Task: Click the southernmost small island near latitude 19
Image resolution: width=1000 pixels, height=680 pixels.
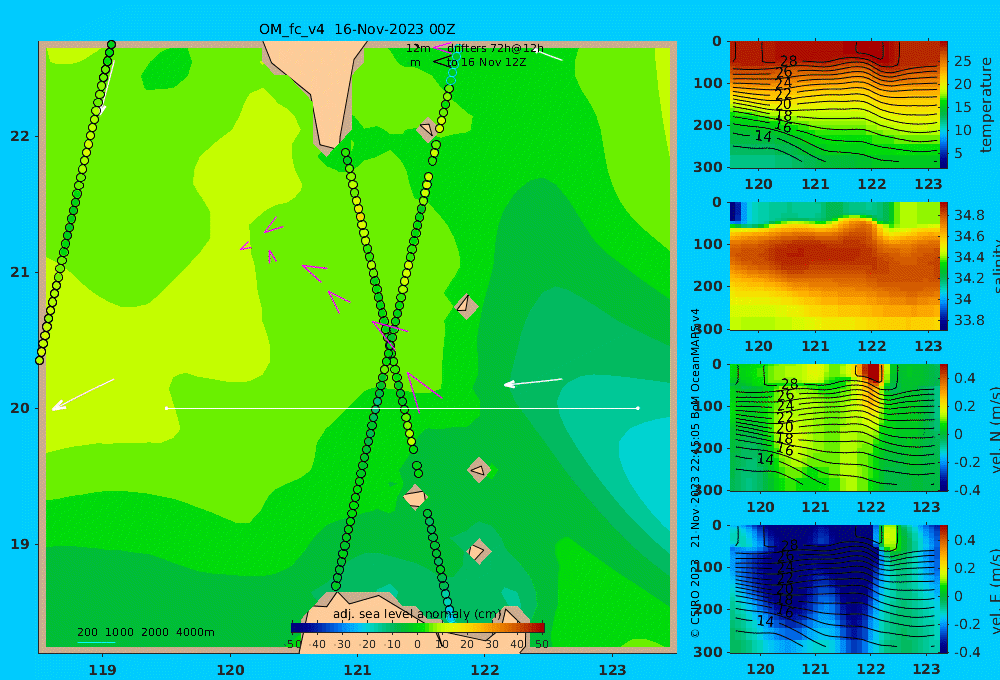Action: (x=478, y=551)
